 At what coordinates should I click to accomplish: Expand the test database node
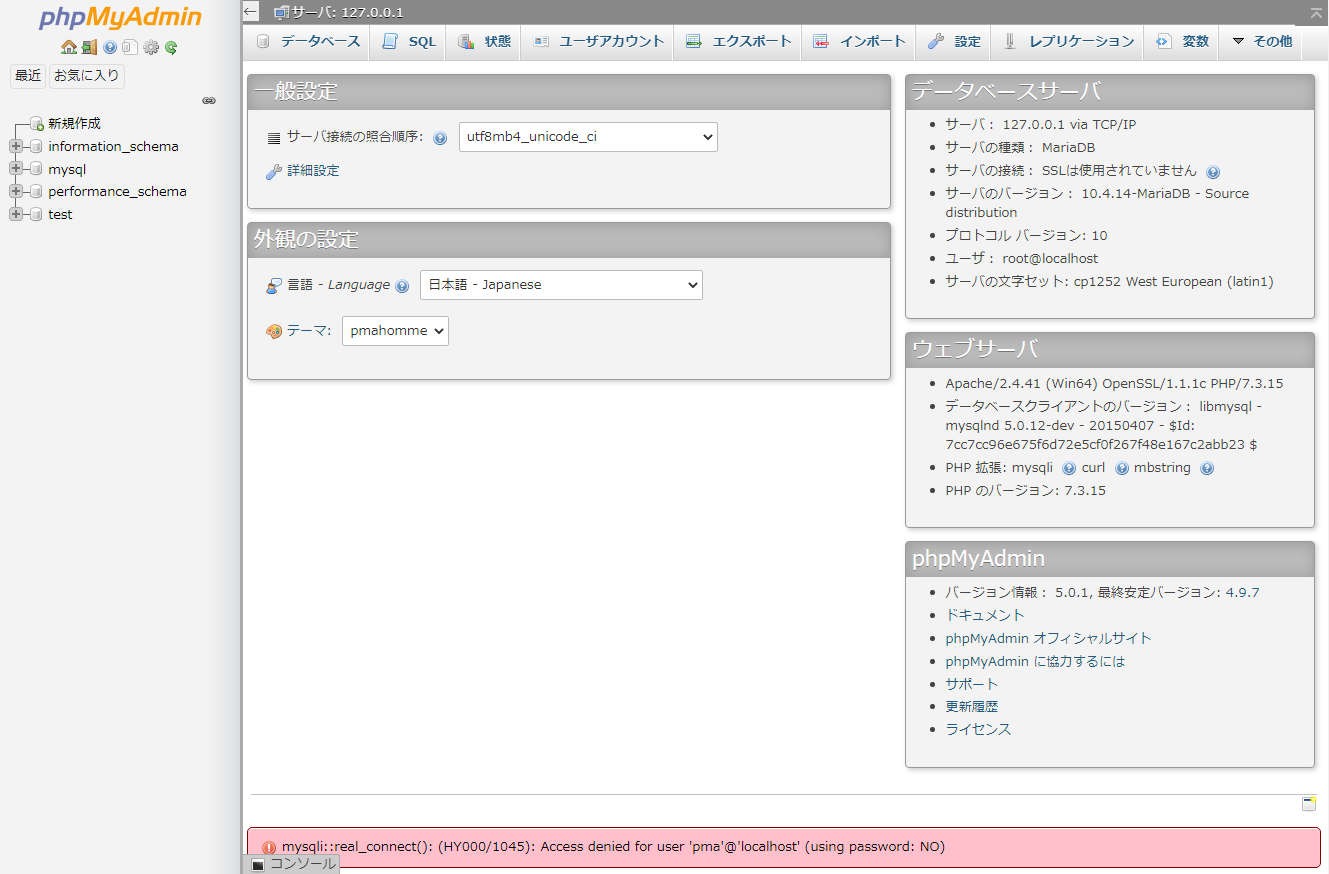(x=16, y=214)
